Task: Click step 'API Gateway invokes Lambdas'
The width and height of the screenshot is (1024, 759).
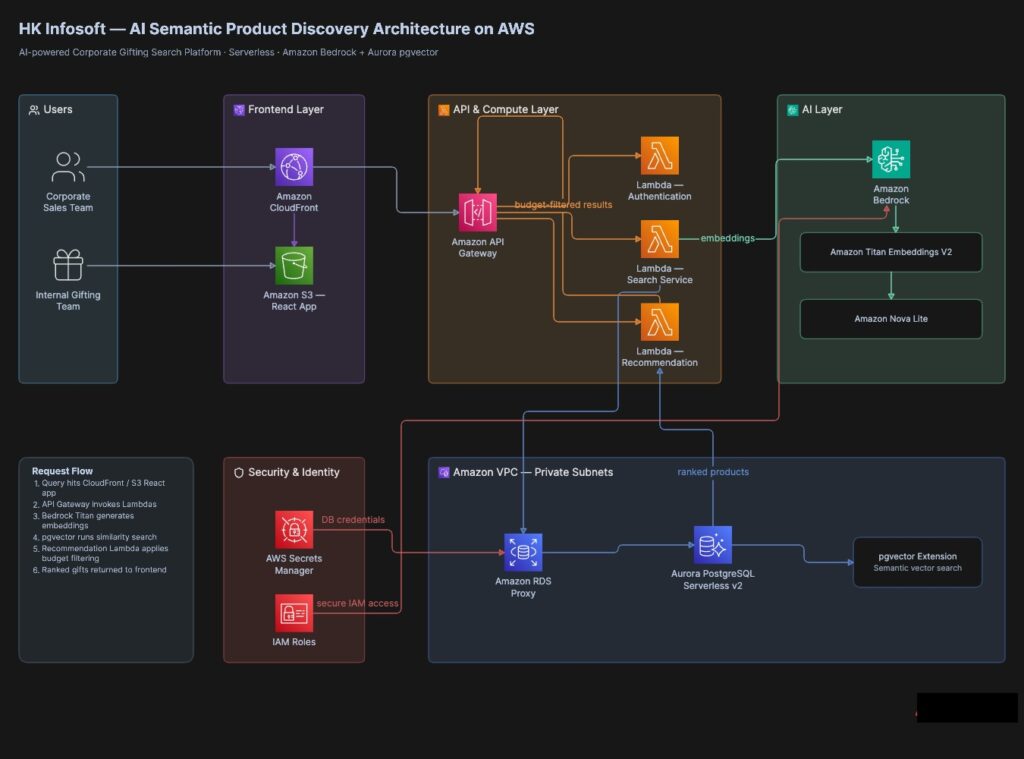Action: [x=95, y=504]
